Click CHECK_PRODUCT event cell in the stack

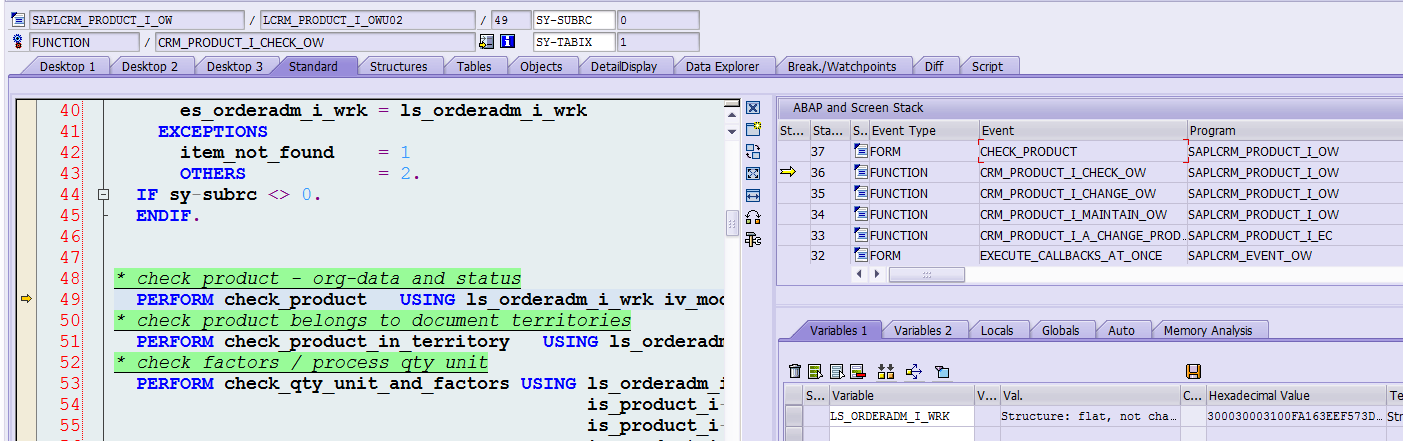click(x=1083, y=151)
